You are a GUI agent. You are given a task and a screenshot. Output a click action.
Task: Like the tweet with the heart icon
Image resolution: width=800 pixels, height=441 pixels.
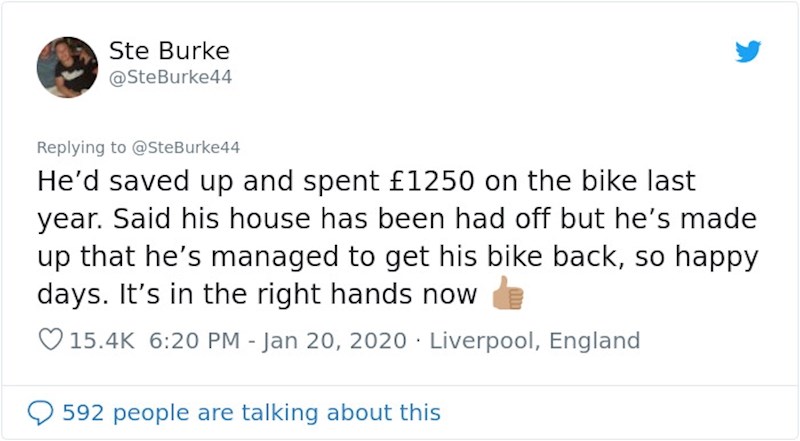pos(49,341)
